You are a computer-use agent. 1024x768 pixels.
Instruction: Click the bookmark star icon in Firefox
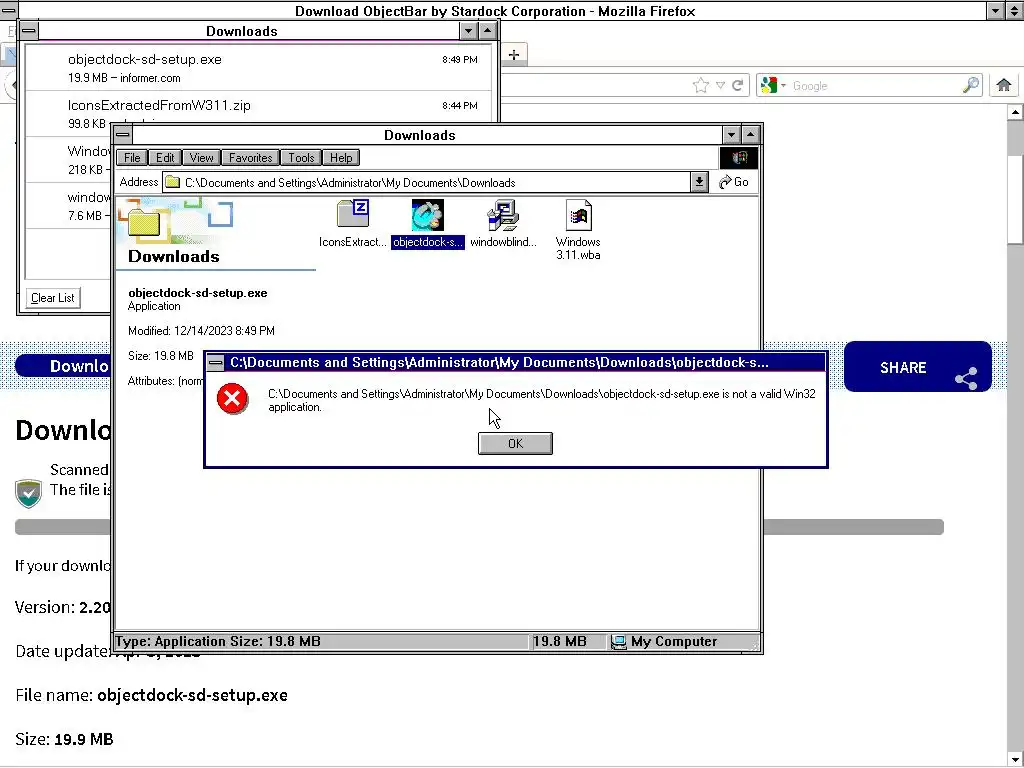[701, 86]
